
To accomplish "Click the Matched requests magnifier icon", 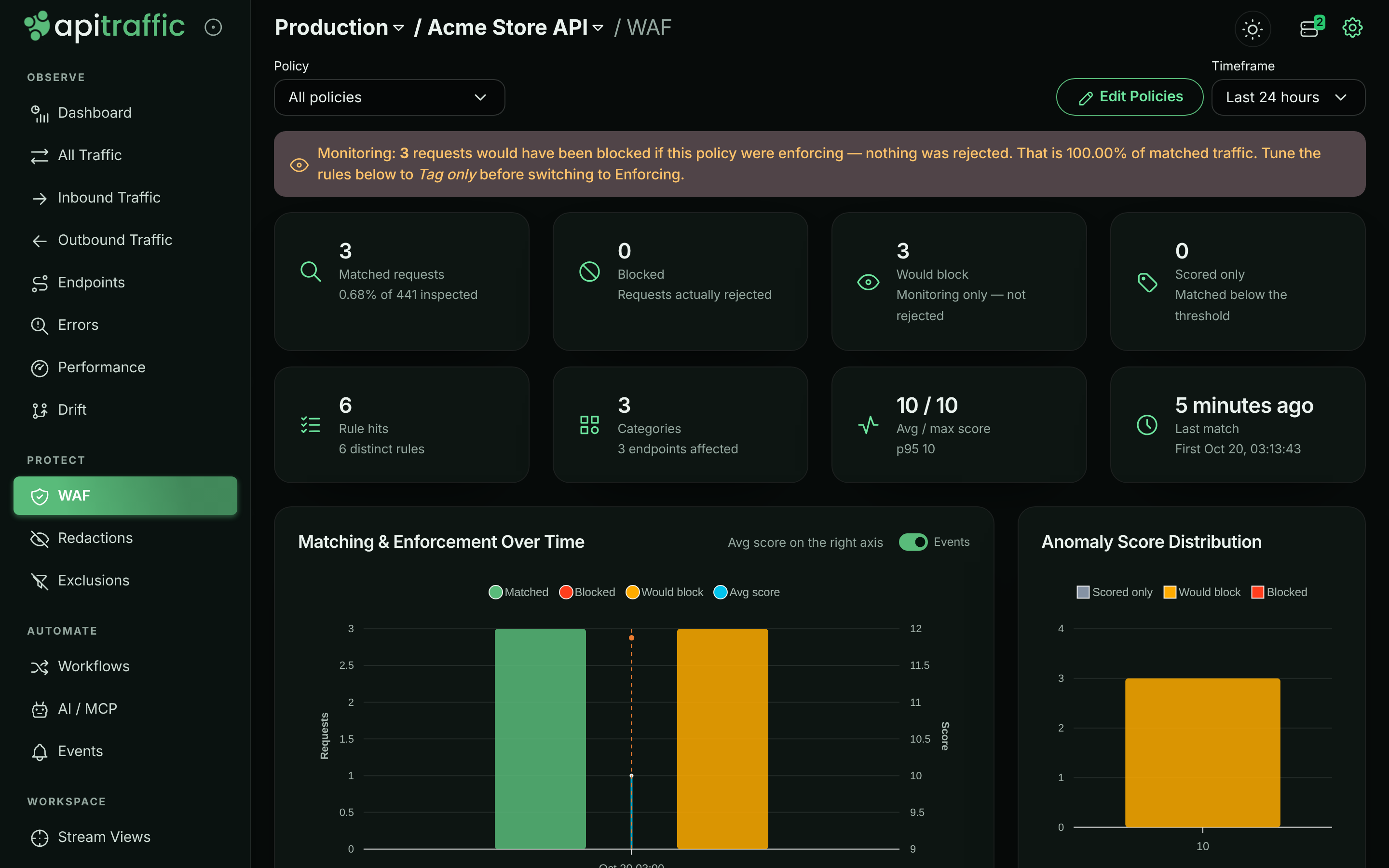I will click(x=311, y=271).
